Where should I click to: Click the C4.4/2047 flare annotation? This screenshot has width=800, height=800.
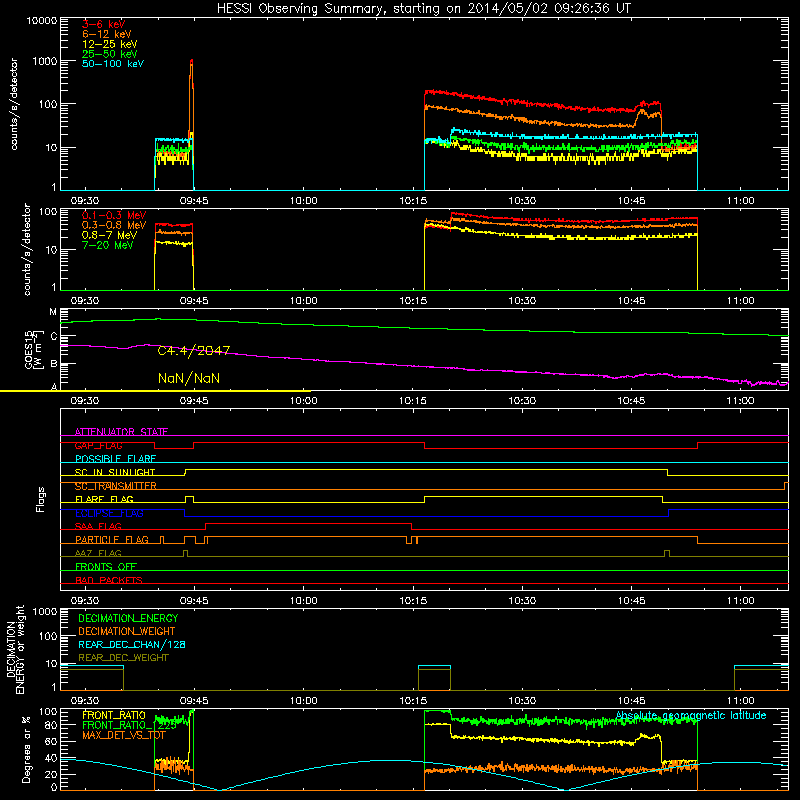pyautogui.click(x=194, y=351)
